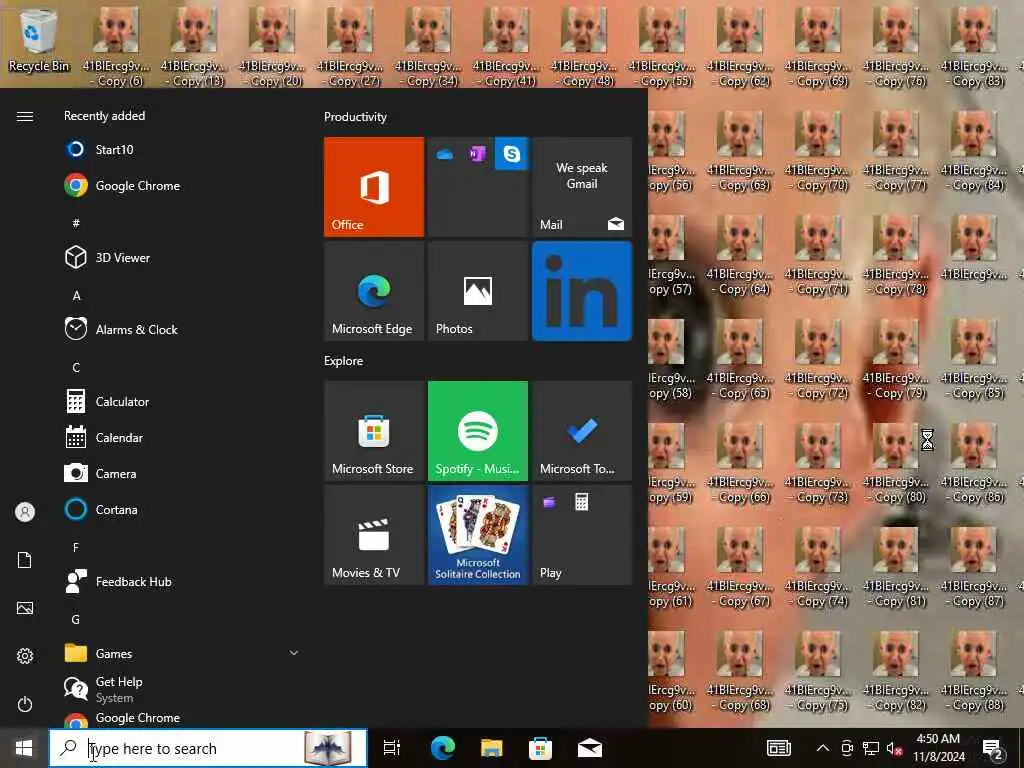
Task: Open Mail from the taskbar
Action: click(x=589, y=748)
